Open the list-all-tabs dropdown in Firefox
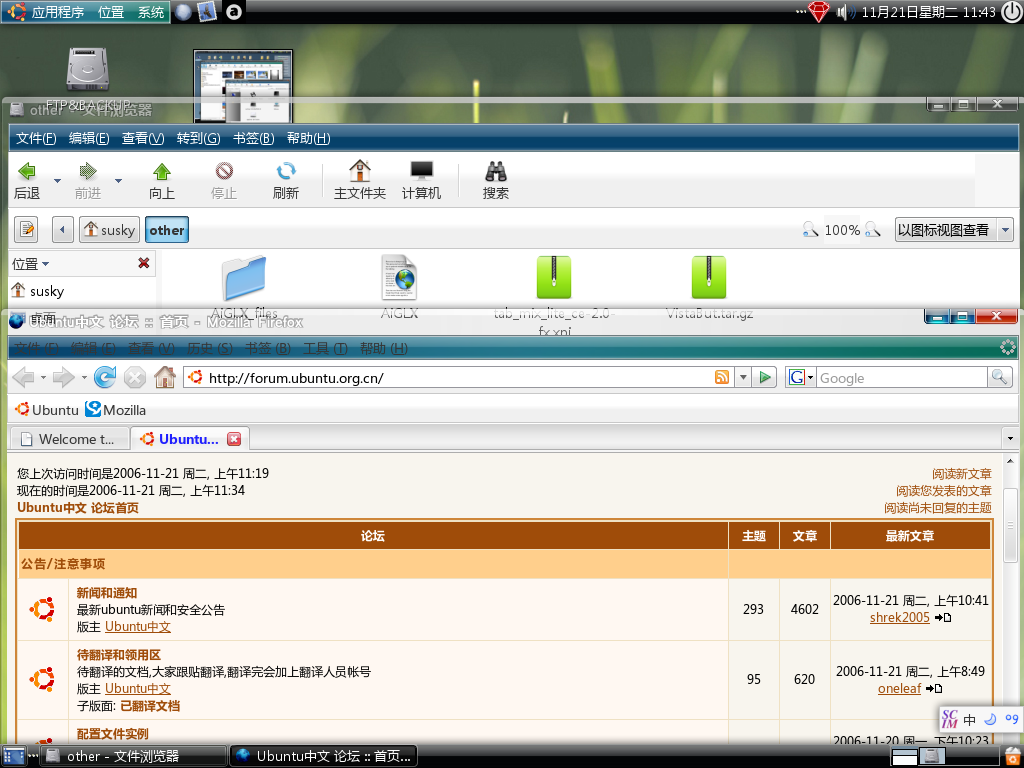The width and height of the screenshot is (1024, 768). pyautogui.click(x=1010, y=438)
